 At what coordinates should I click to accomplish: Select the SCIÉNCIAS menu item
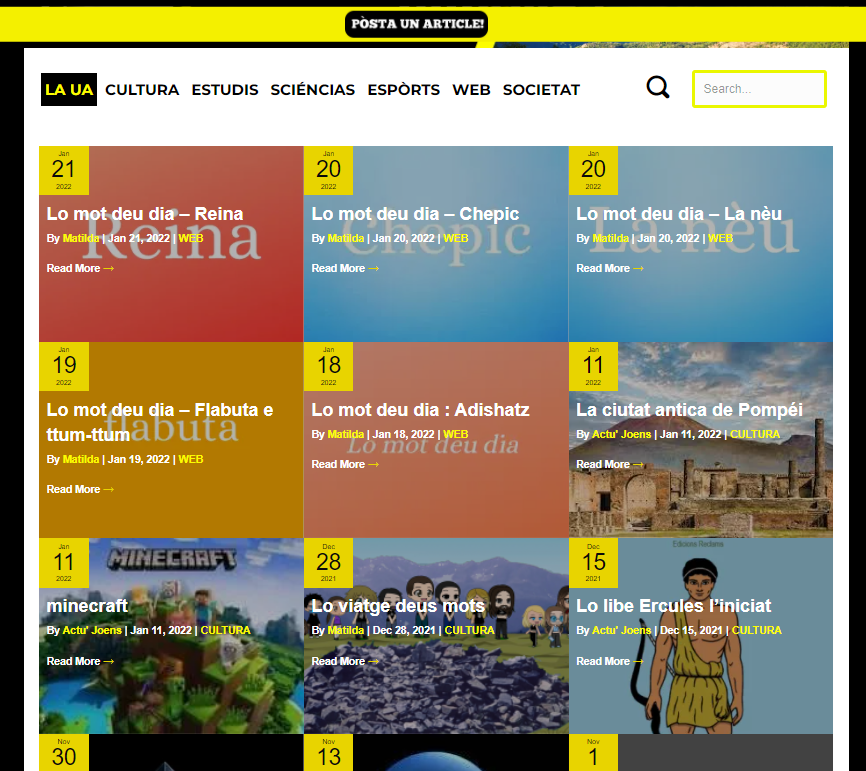[312, 90]
